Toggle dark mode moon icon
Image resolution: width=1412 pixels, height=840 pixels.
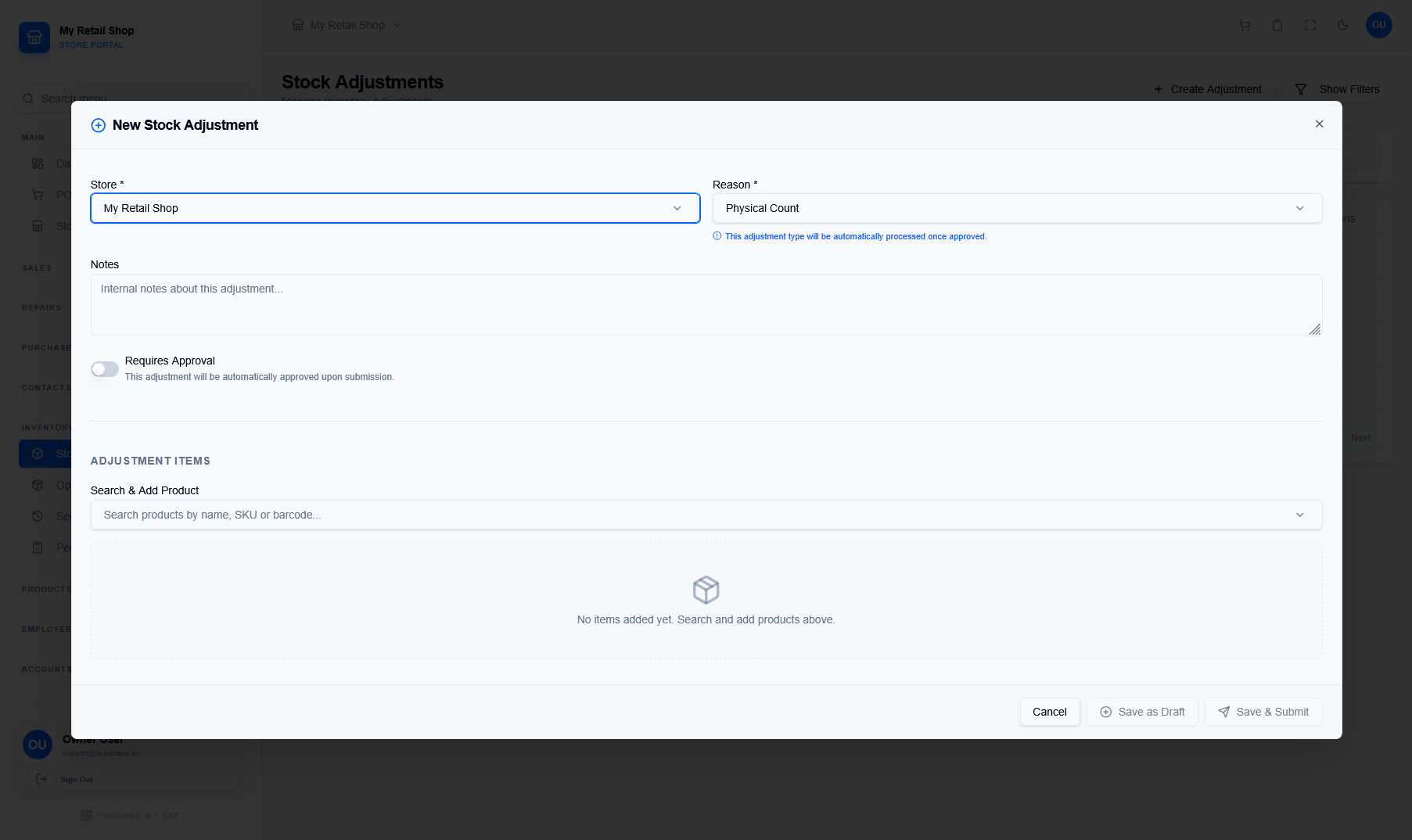point(1343,25)
